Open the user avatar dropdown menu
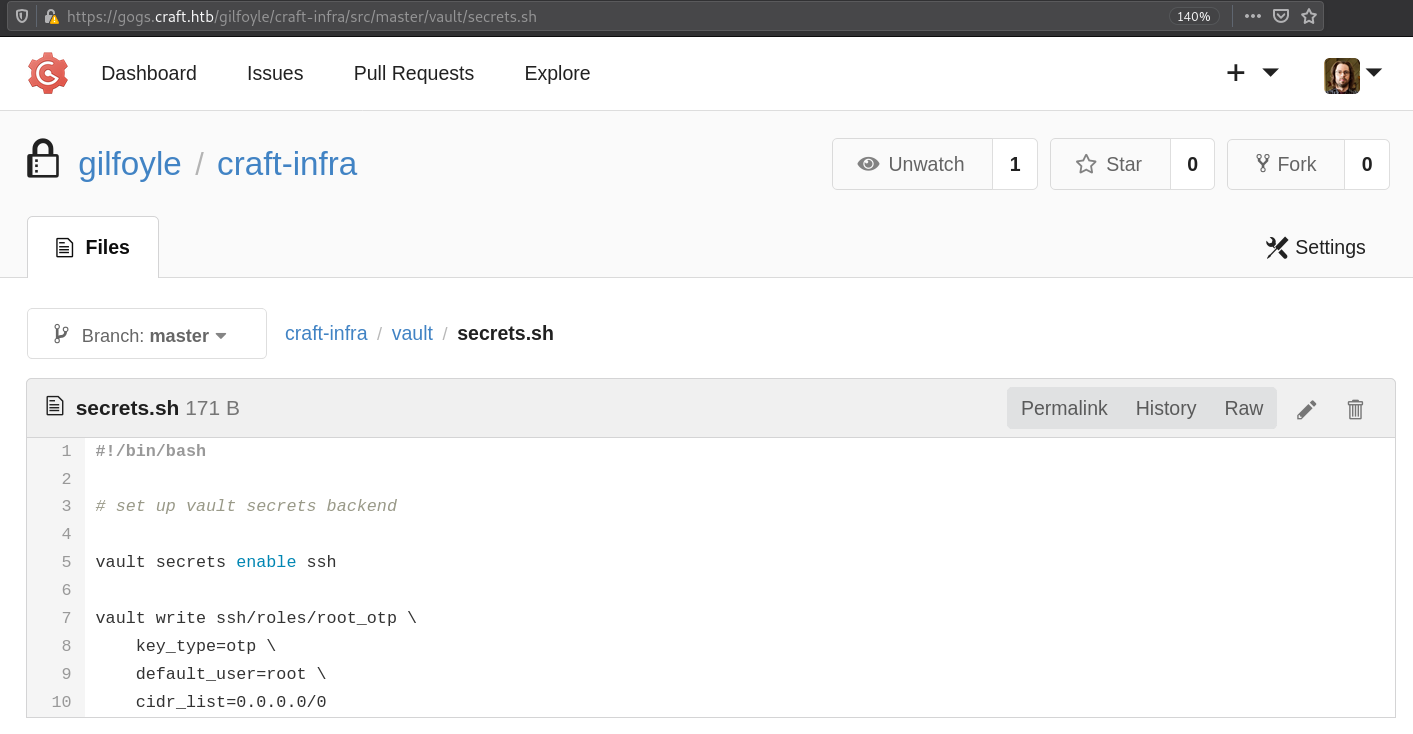Screen dimensions: 1413x734 [x=1352, y=75]
